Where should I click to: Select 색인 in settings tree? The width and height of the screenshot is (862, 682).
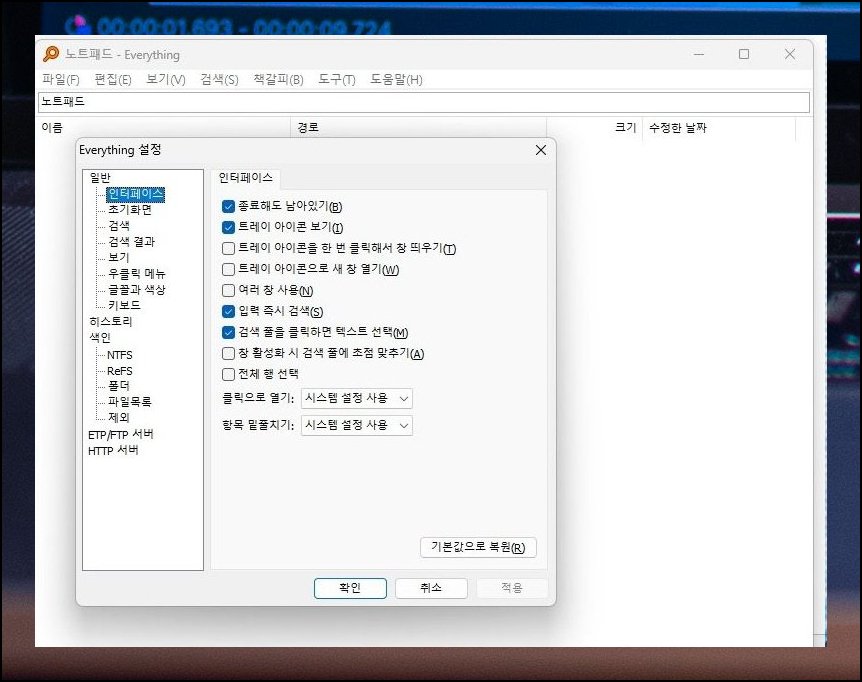pyautogui.click(x=100, y=337)
